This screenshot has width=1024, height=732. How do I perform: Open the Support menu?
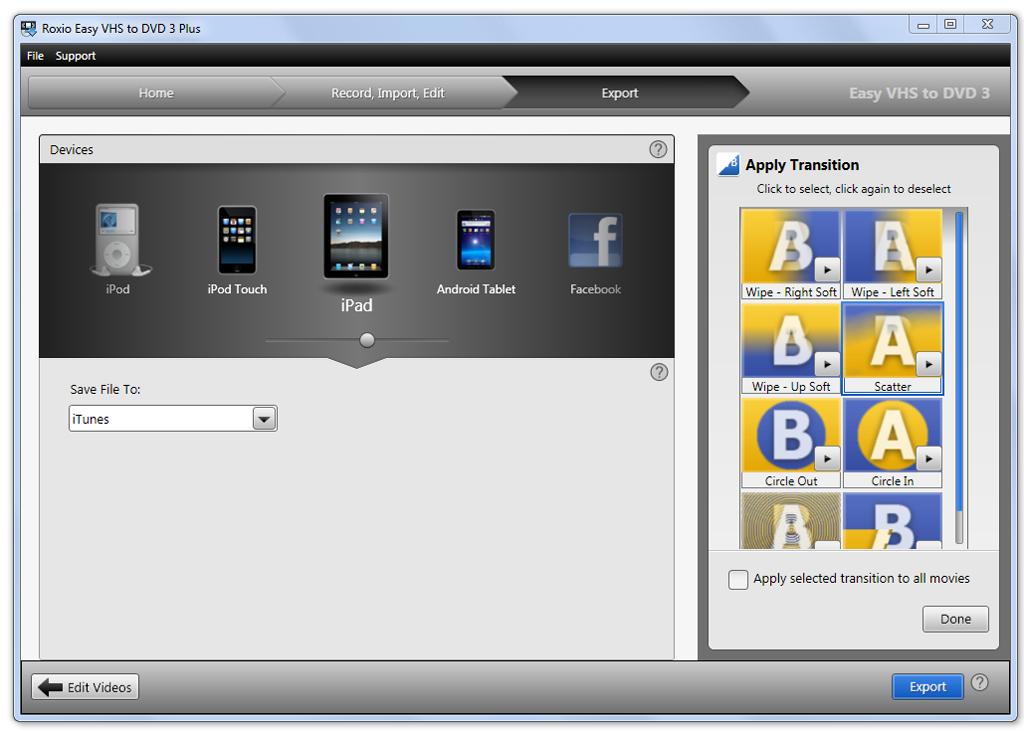76,56
